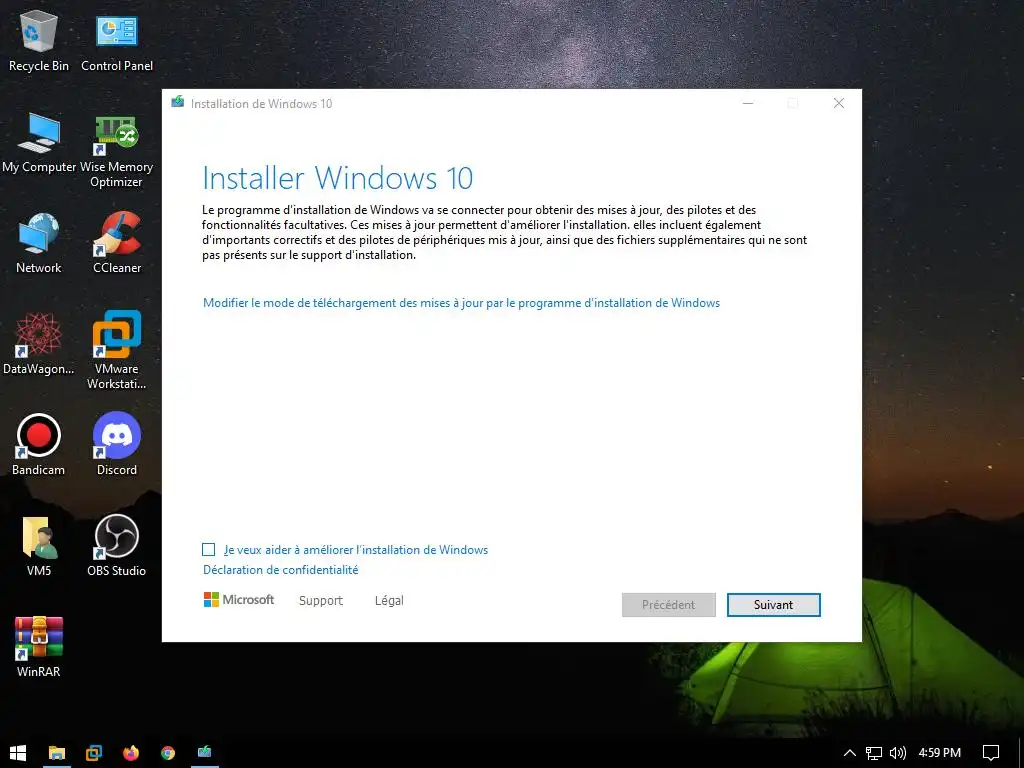
Task: Click the VMware taskbar icon
Action: point(93,752)
